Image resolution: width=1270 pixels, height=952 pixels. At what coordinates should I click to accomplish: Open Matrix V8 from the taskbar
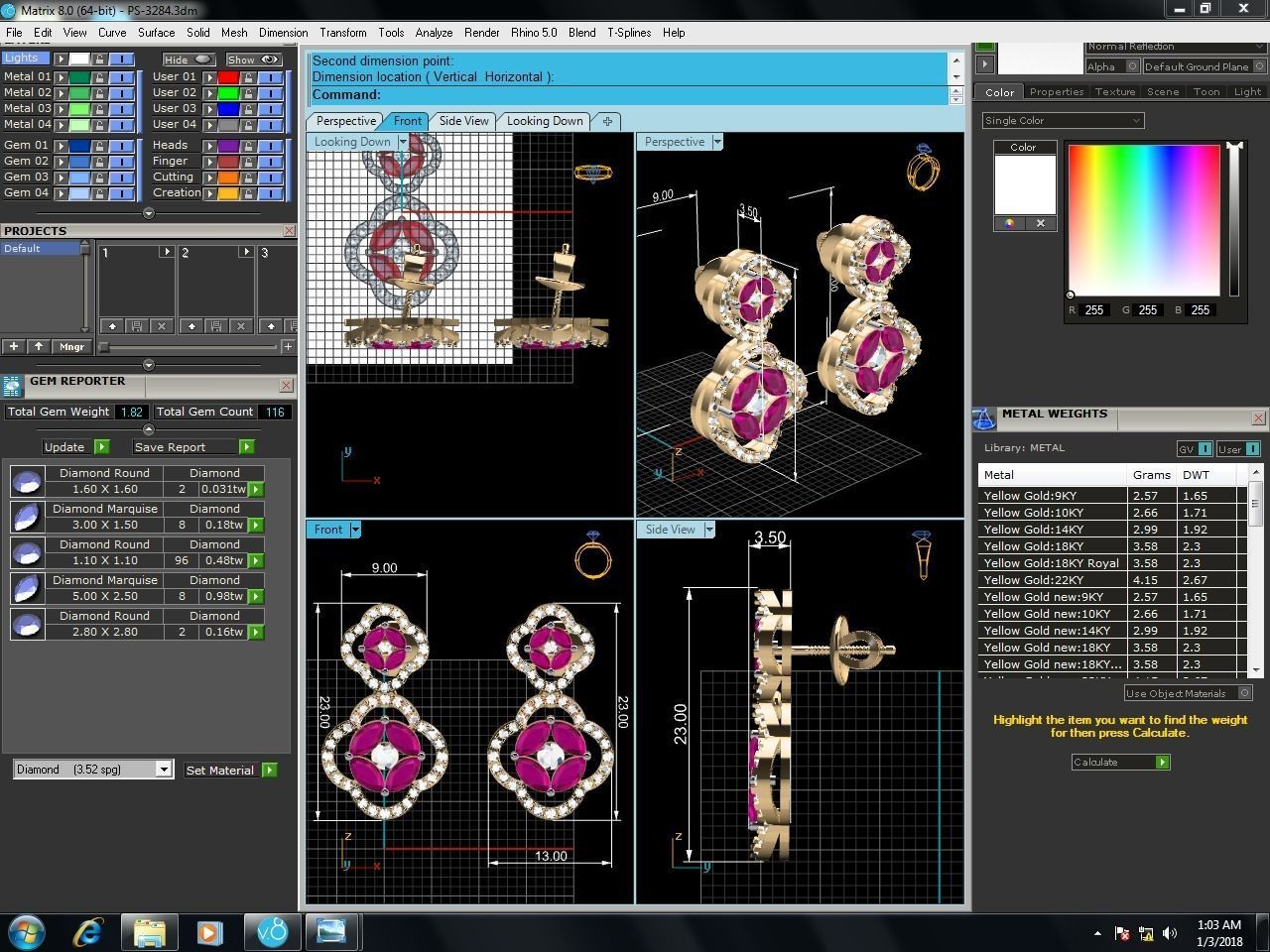click(272, 932)
